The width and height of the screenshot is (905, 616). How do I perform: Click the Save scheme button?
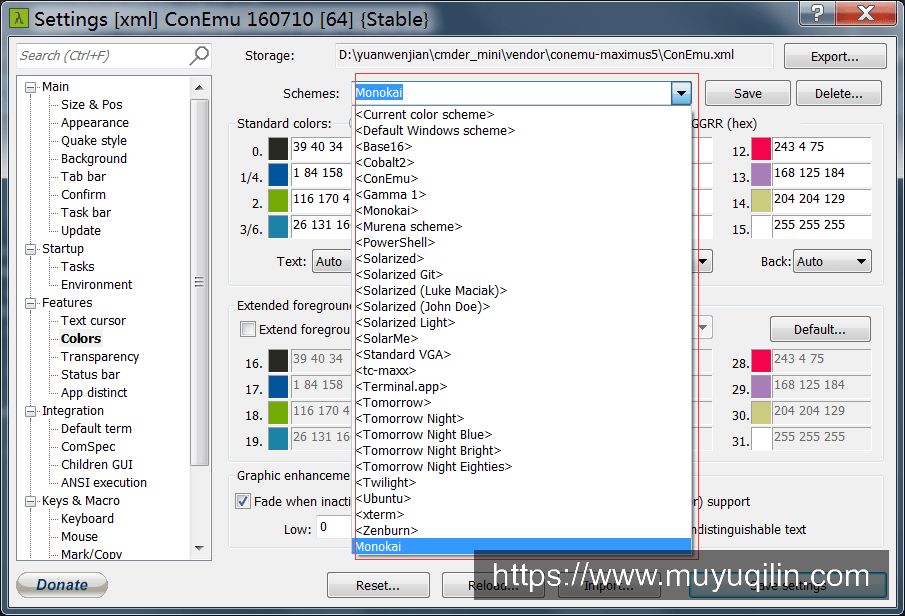point(747,93)
